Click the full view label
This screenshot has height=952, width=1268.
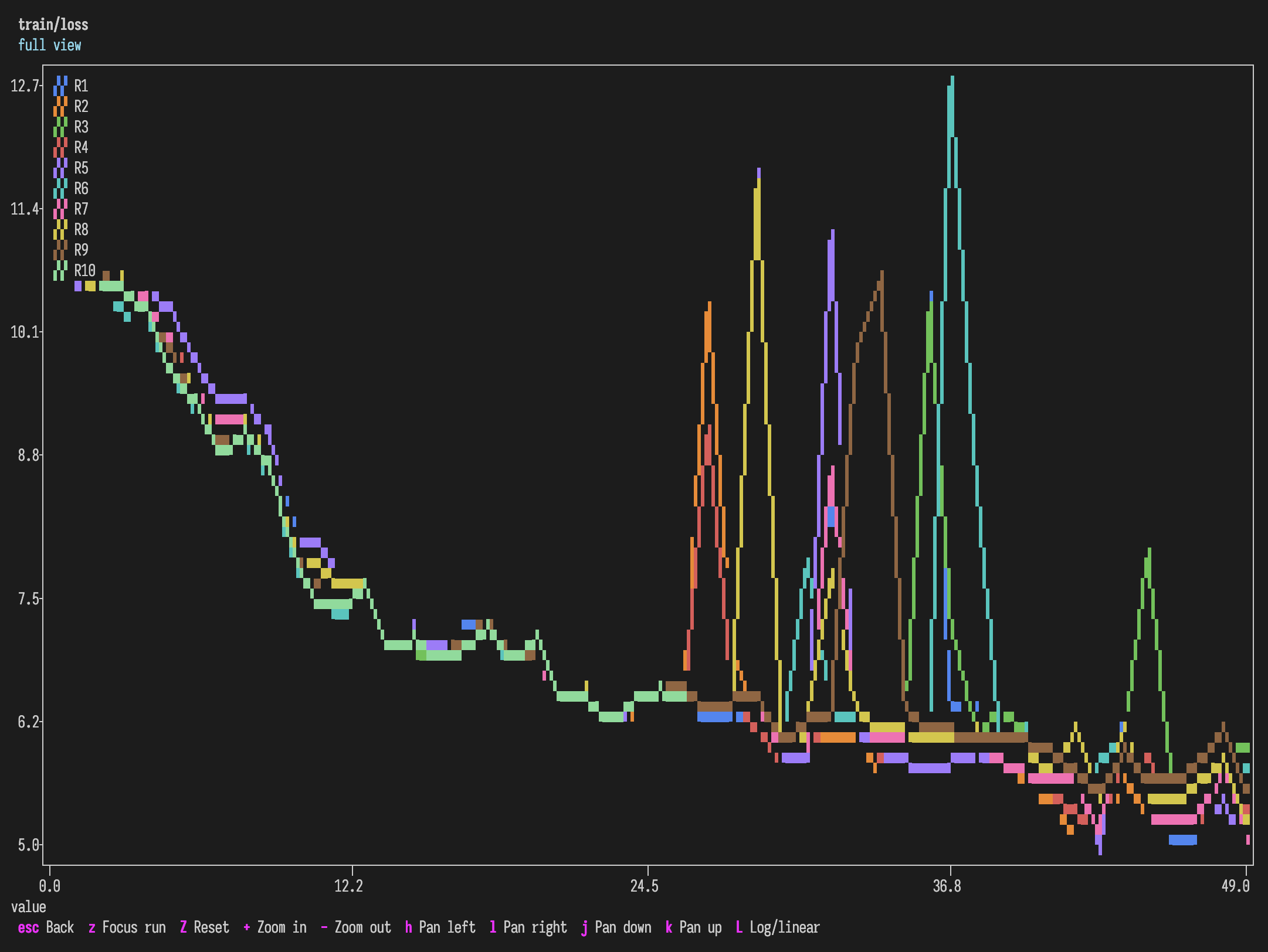click(x=50, y=45)
